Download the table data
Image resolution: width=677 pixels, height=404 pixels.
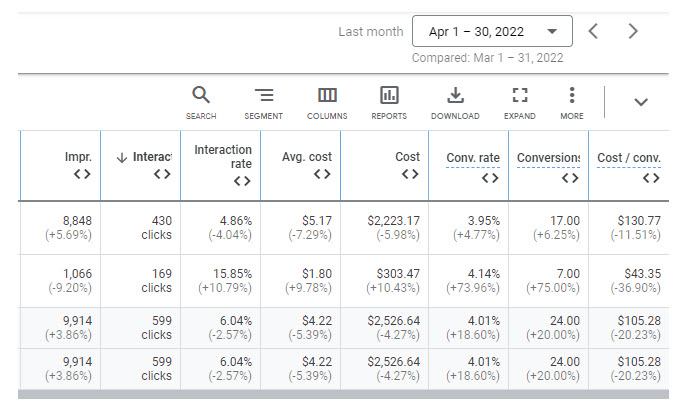click(x=455, y=103)
